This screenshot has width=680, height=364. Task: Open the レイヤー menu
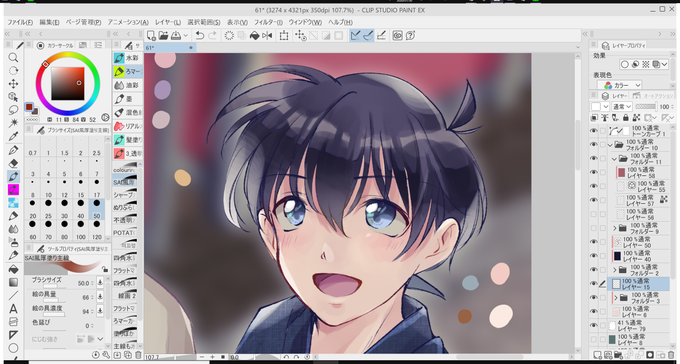click(168, 22)
